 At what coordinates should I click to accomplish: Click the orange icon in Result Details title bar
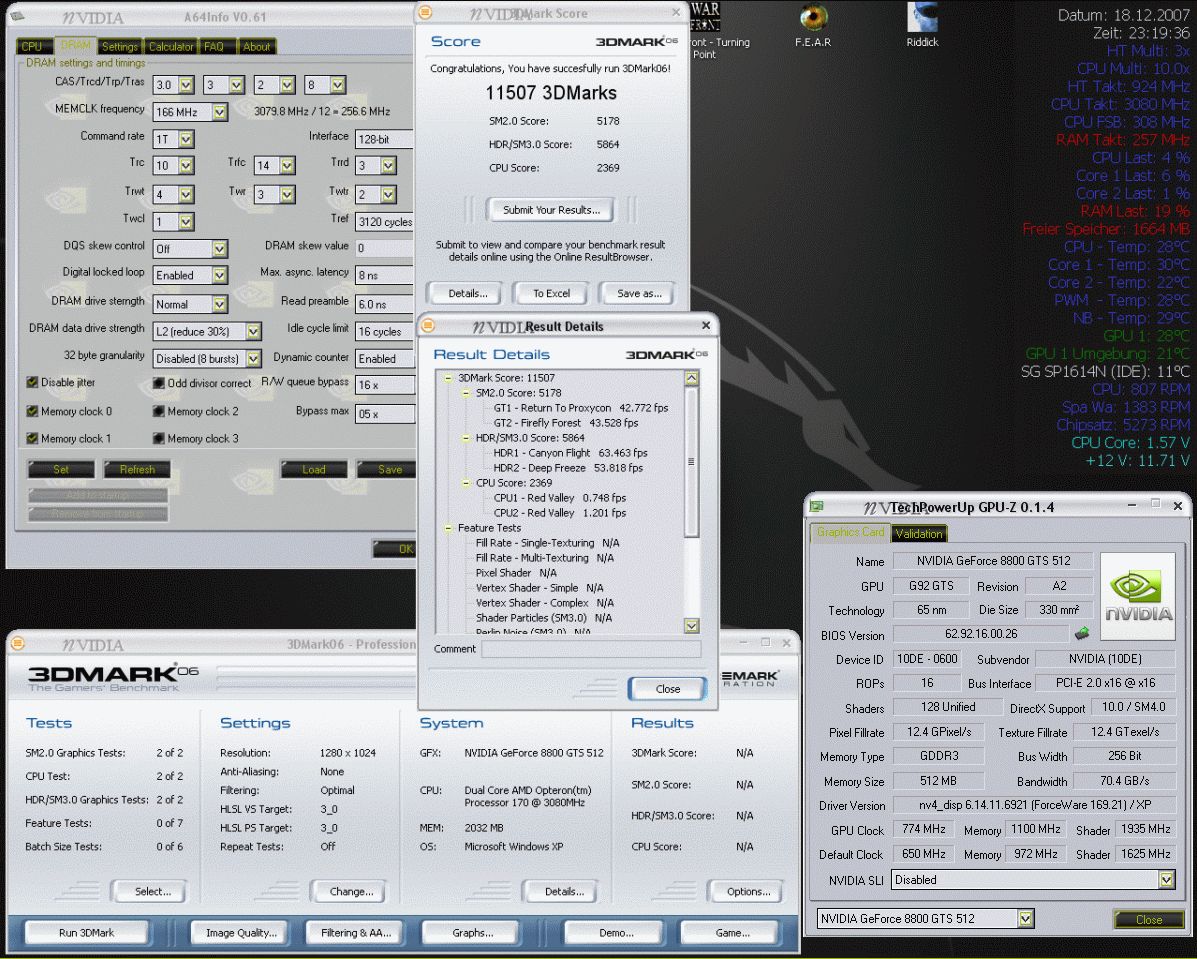[429, 326]
